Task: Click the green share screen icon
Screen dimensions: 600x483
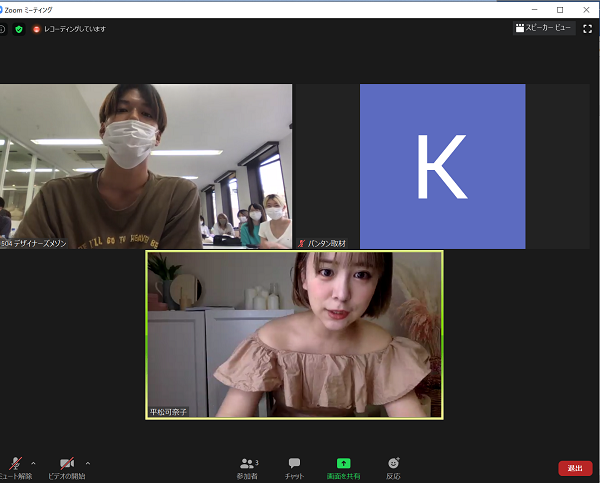Action: (x=343, y=464)
